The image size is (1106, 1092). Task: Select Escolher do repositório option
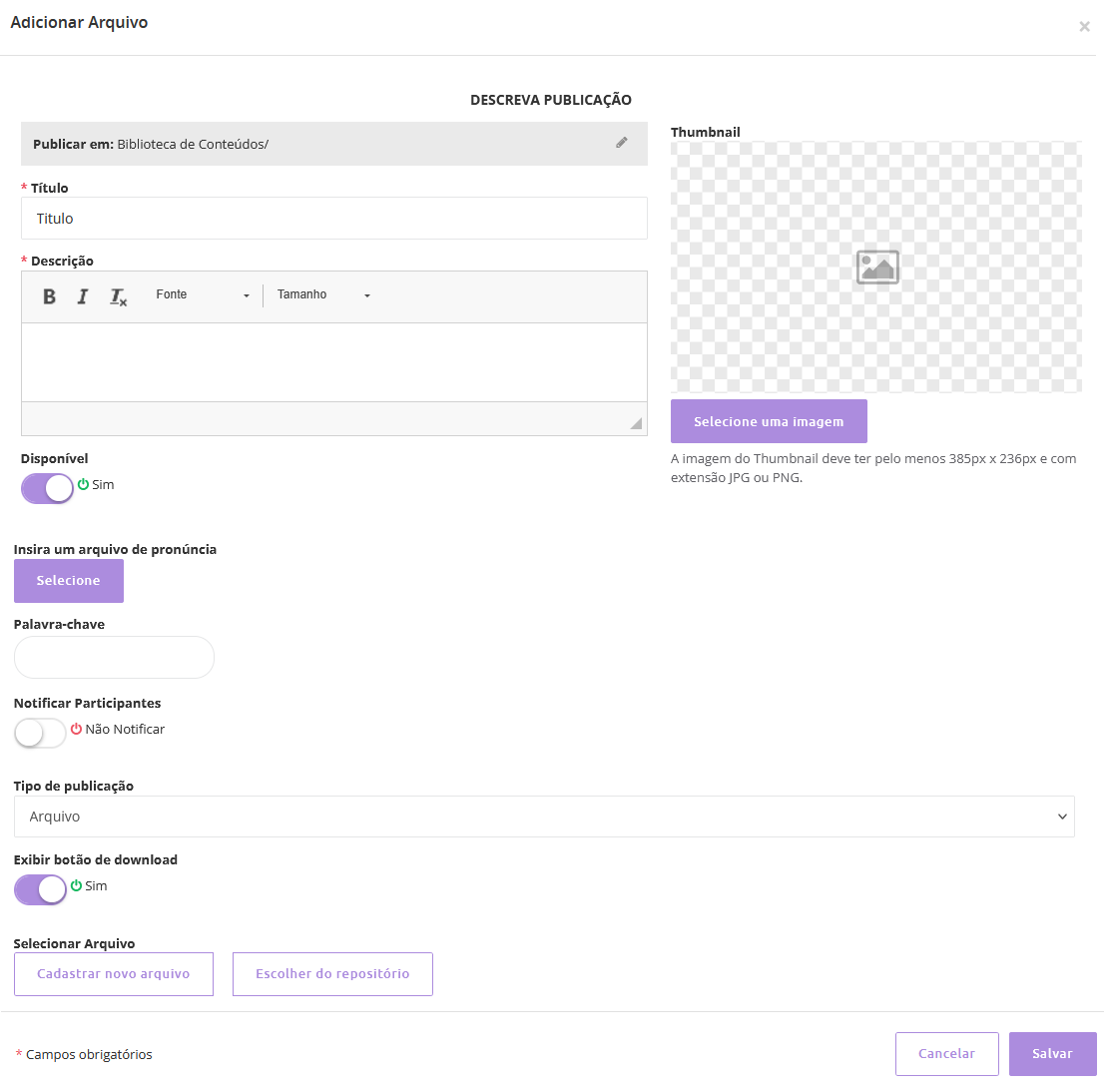332,974
